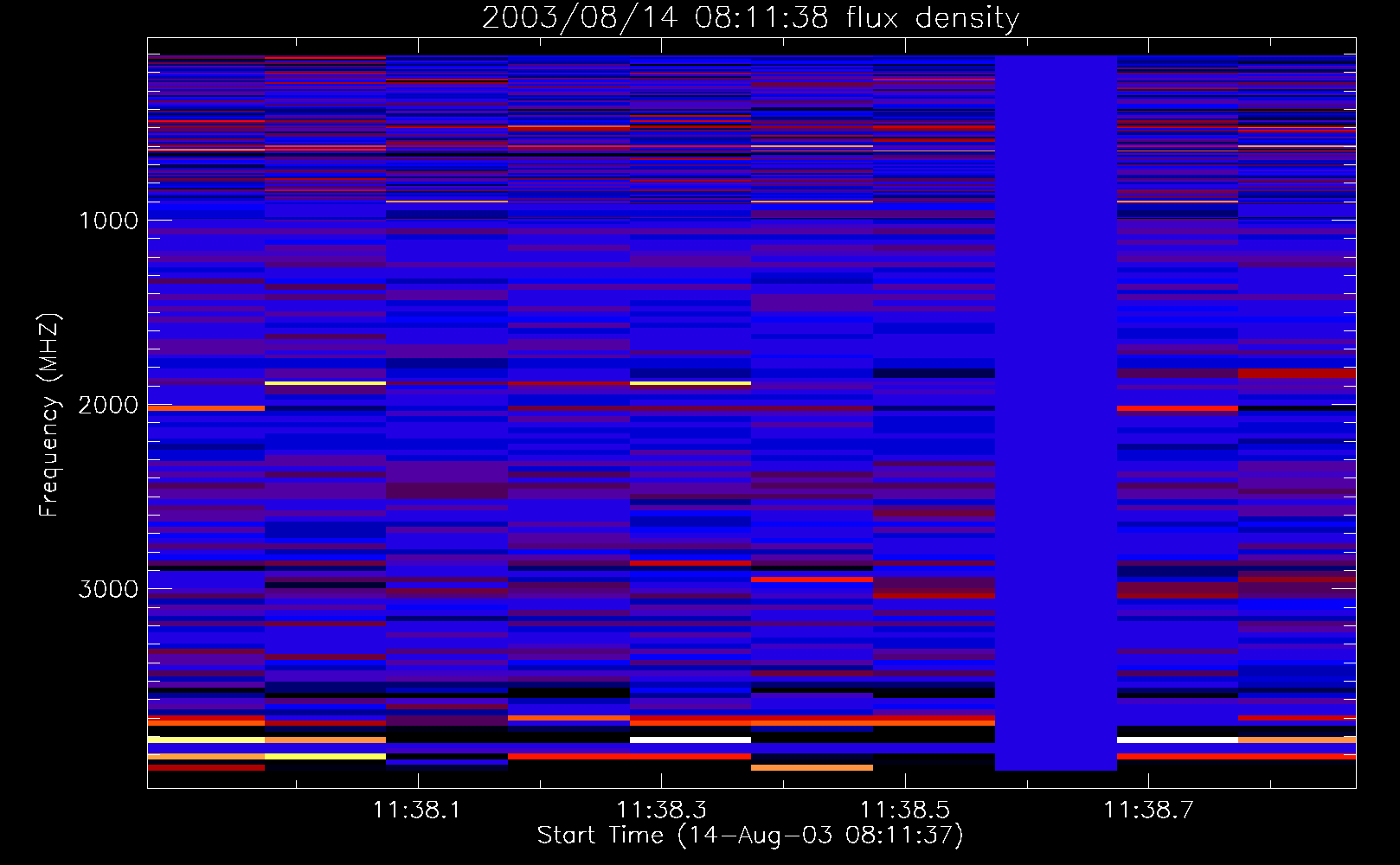Screen dimensions: 1400x865
Task: Click the plot title '2003/08/14 08:11:38 flux density'
Action: point(750,17)
